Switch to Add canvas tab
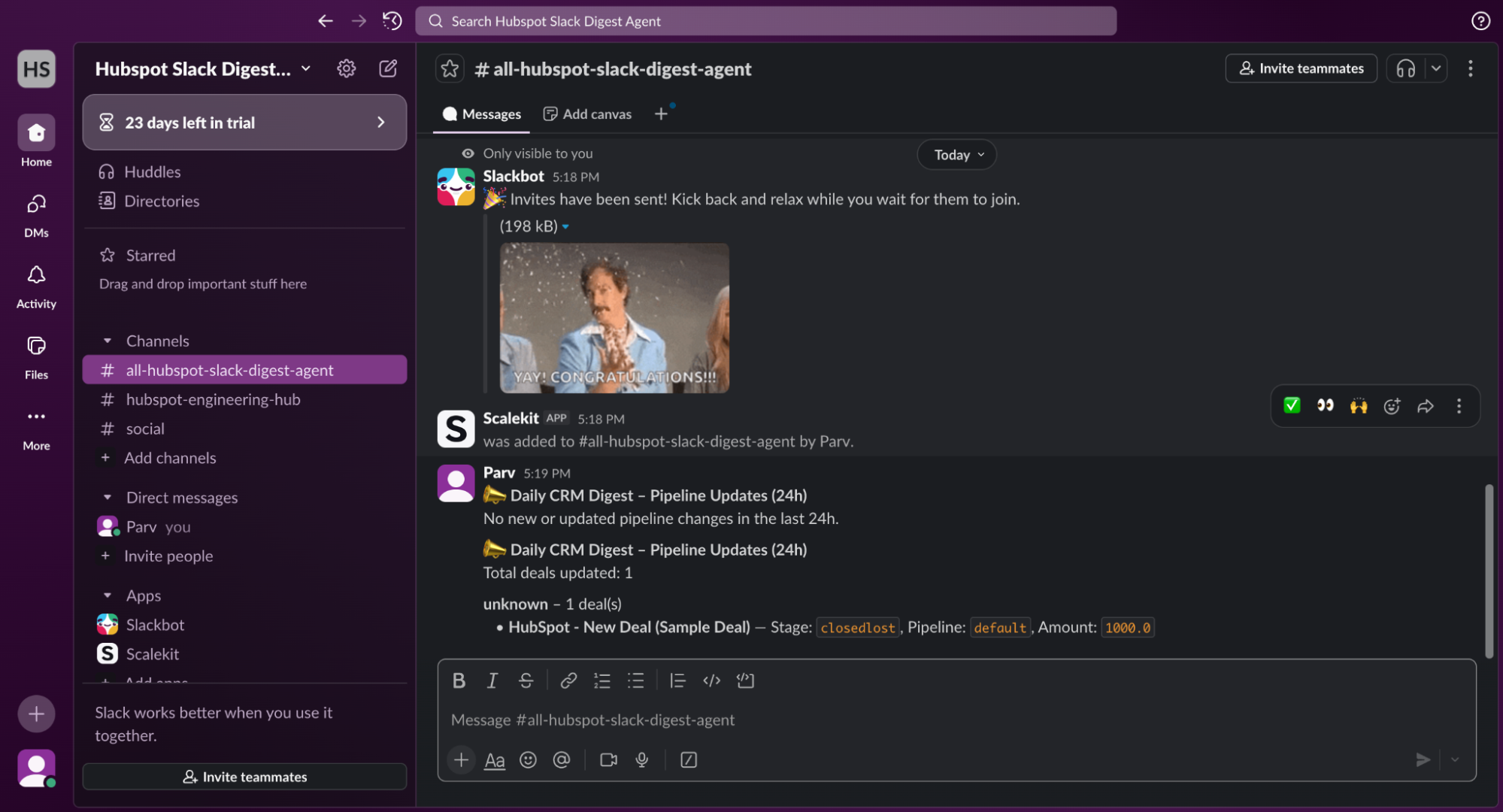This screenshot has height=812, width=1503. point(588,114)
